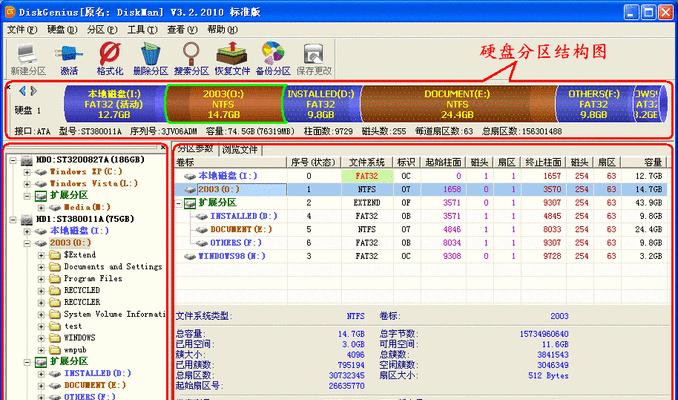
Task: Select OTHERS(F:) FAT32 block in disk map
Action: coord(594,104)
